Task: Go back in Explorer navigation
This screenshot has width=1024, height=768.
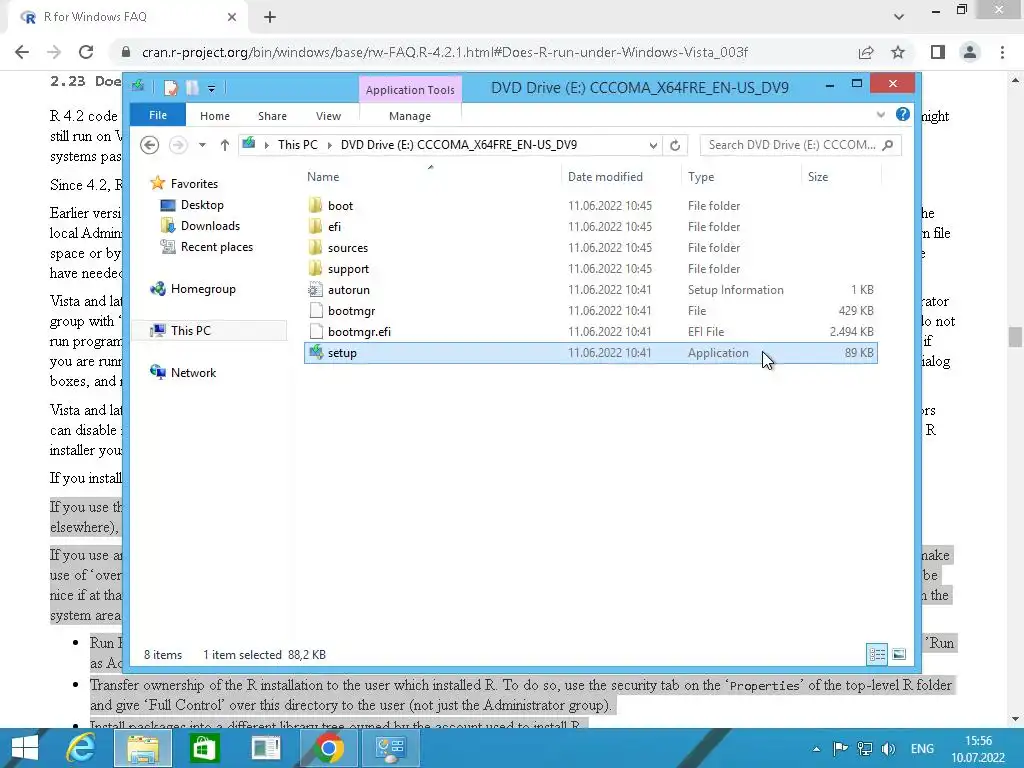Action: [x=150, y=145]
